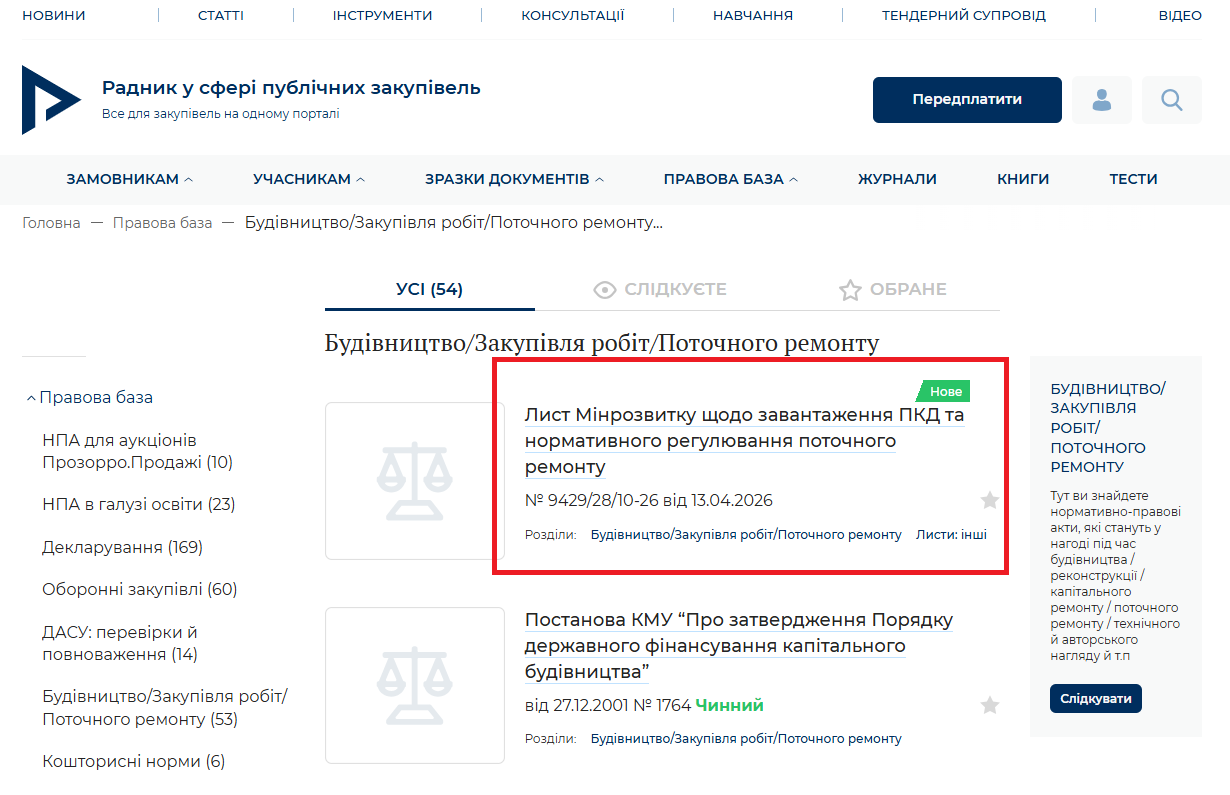Go to Головна breadcrumb link
Viewport: 1230px width, 795px height.
[51, 222]
